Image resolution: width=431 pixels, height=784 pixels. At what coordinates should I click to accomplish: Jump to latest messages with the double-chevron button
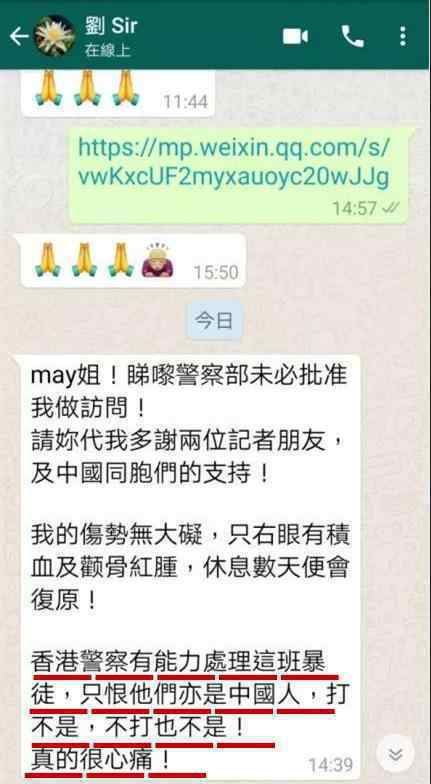[x=395, y=754]
